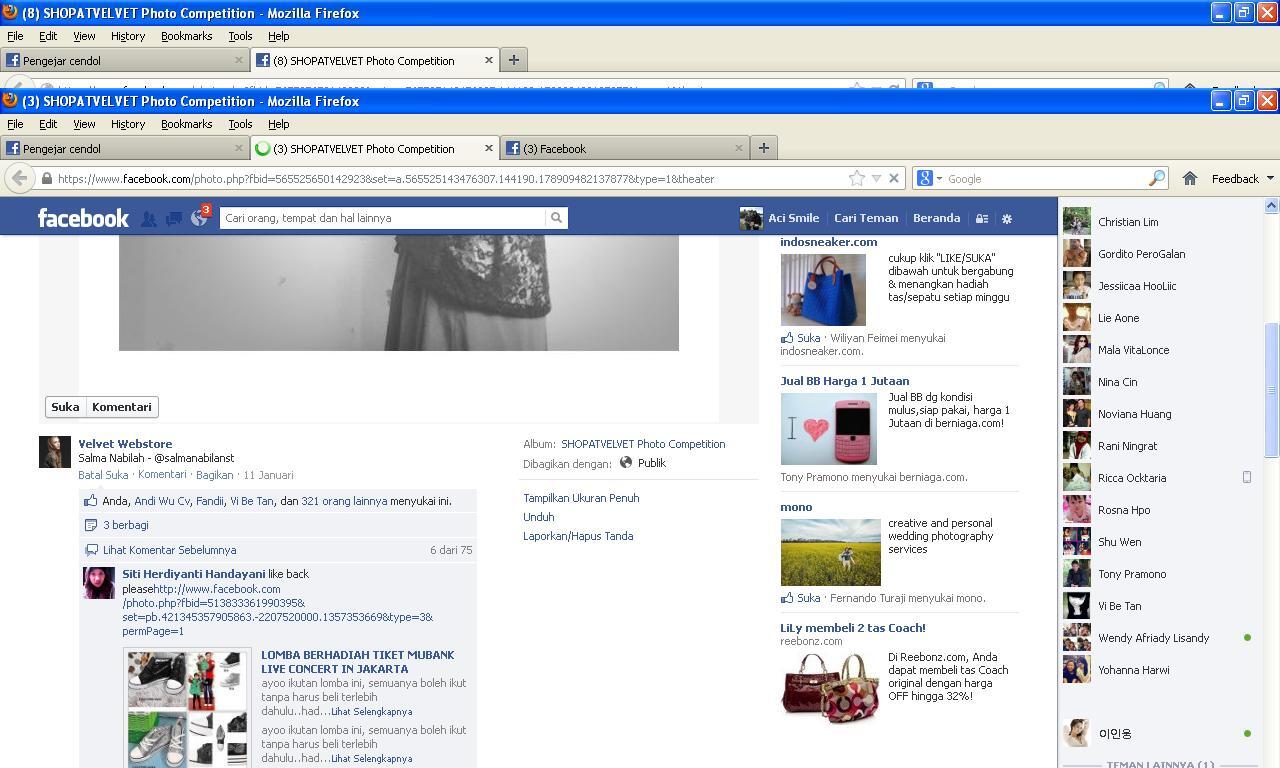Viewport: 1280px width, 768px height.
Task: Open account settings gear icon
Action: click(1007, 218)
